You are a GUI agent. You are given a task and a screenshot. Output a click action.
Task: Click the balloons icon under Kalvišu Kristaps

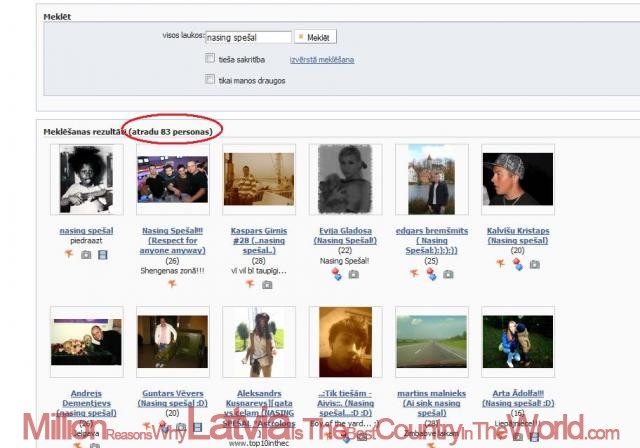[517, 264]
